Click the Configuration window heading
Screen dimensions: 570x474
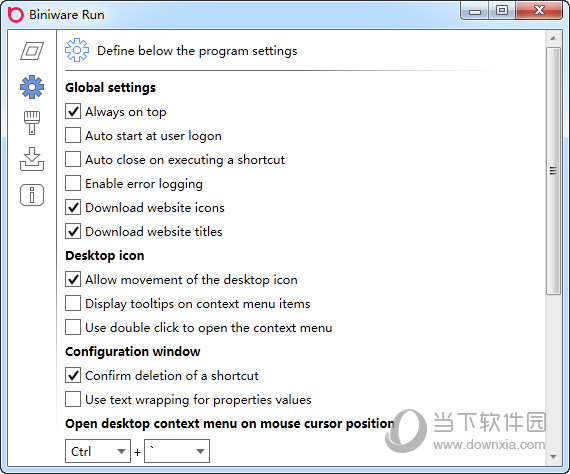(x=133, y=352)
